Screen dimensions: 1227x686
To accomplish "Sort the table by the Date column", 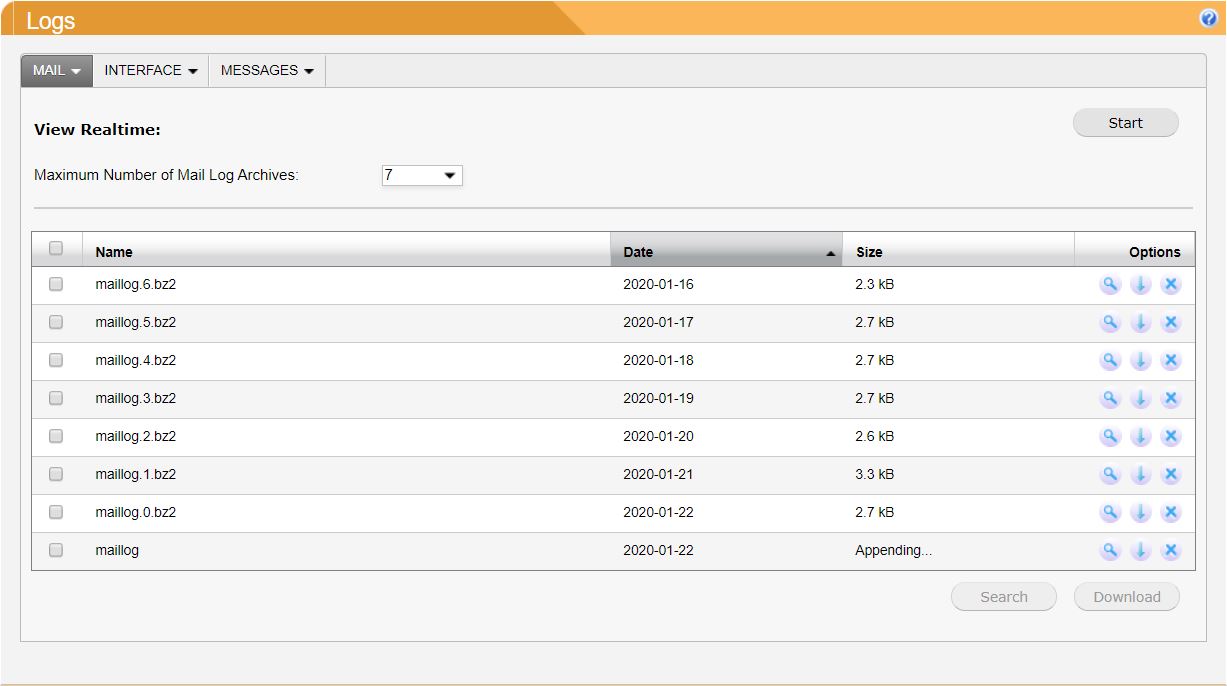I will [727, 251].
